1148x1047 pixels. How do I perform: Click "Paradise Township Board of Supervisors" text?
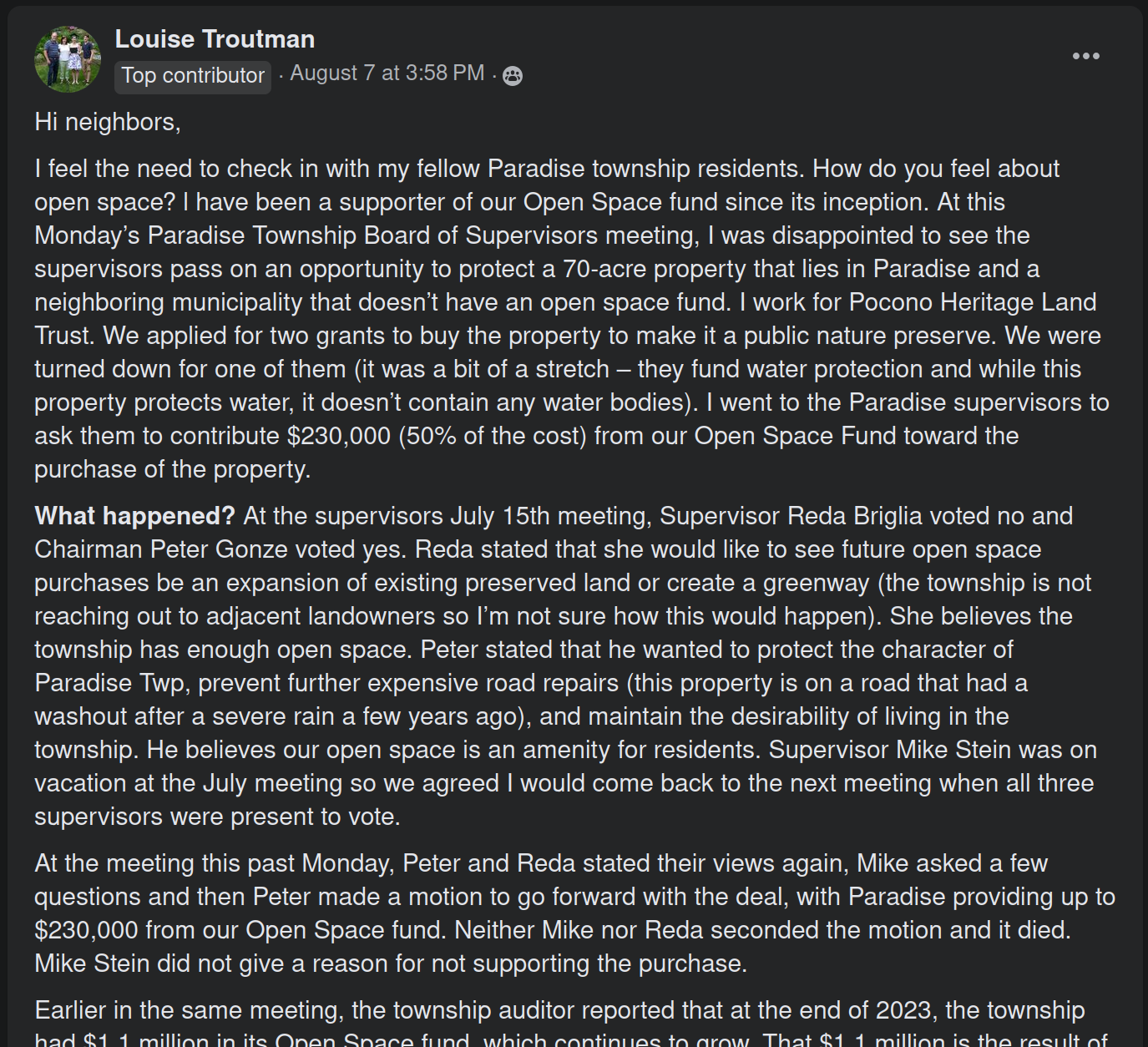(x=372, y=235)
